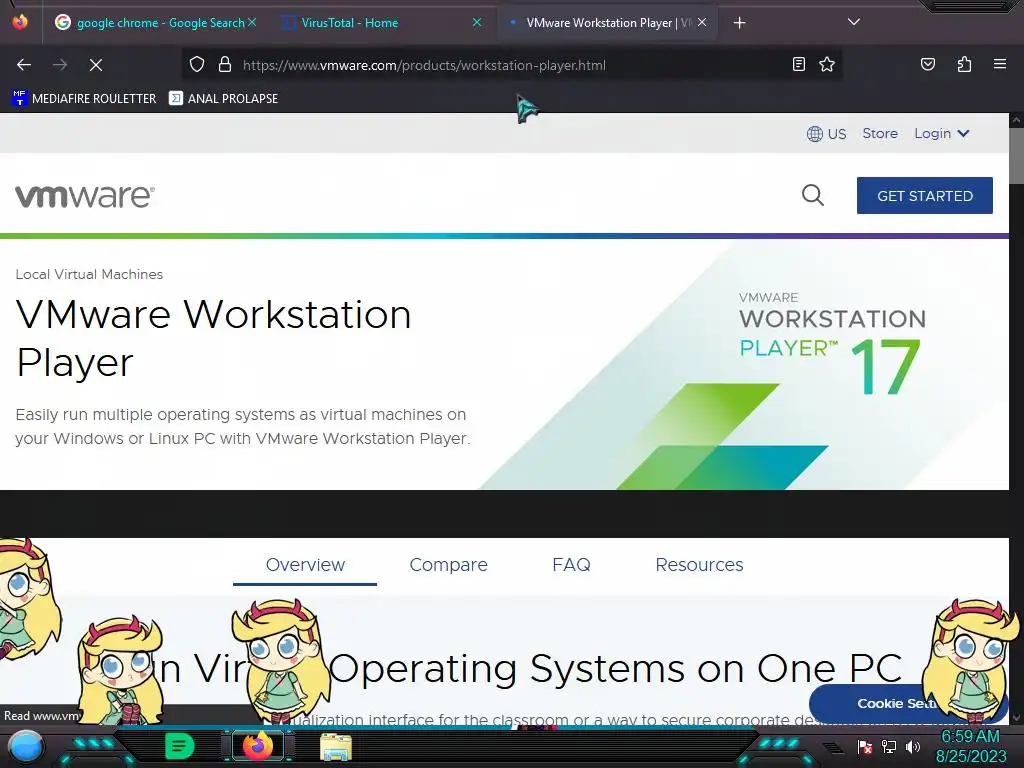Open the Store link

pyautogui.click(x=880, y=133)
